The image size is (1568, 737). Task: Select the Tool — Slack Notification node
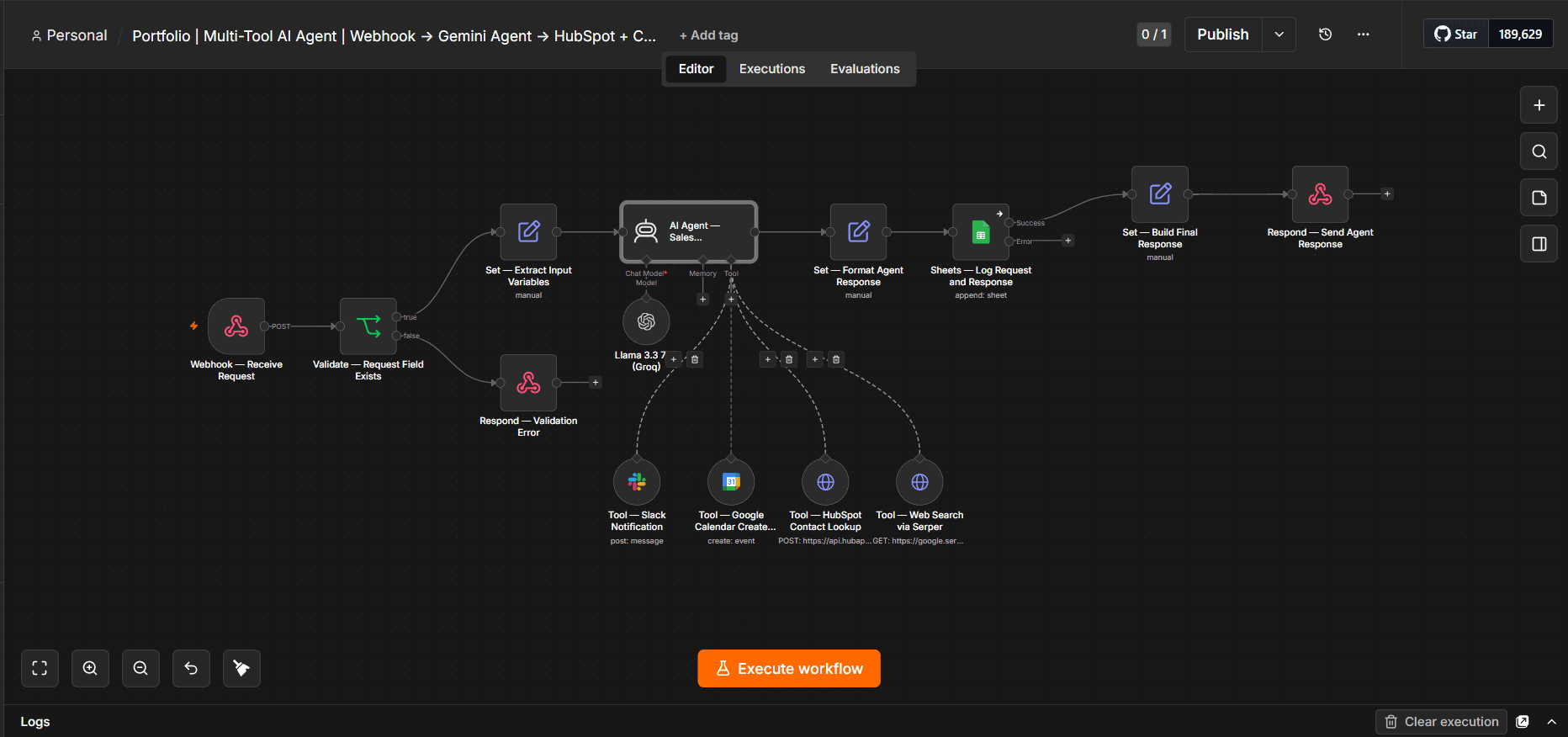tap(637, 482)
